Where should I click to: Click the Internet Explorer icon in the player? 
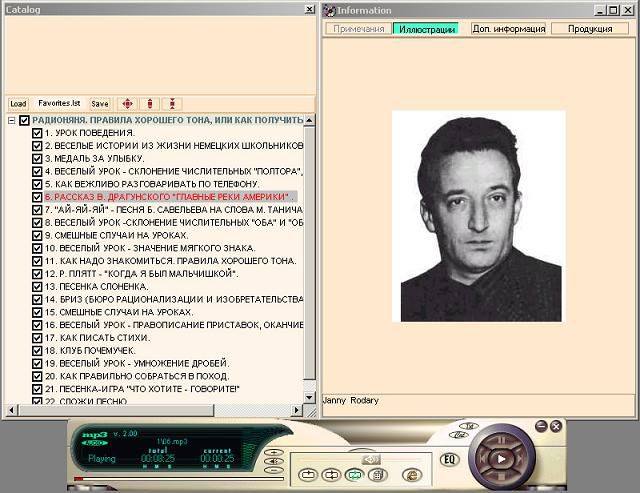(410, 474)
